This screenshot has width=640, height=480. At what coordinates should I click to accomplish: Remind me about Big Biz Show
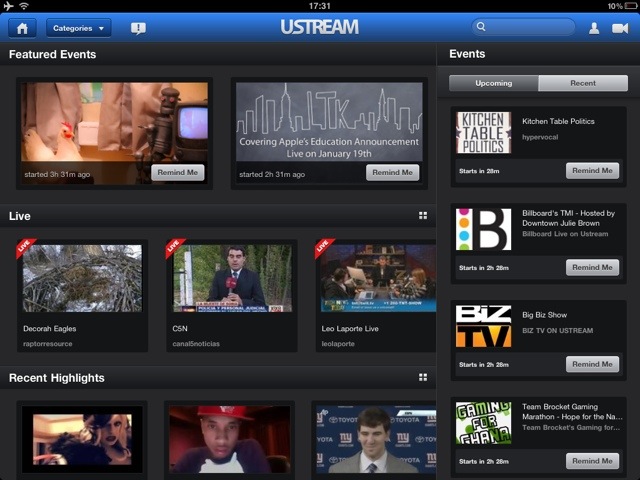tap(592, 364)
